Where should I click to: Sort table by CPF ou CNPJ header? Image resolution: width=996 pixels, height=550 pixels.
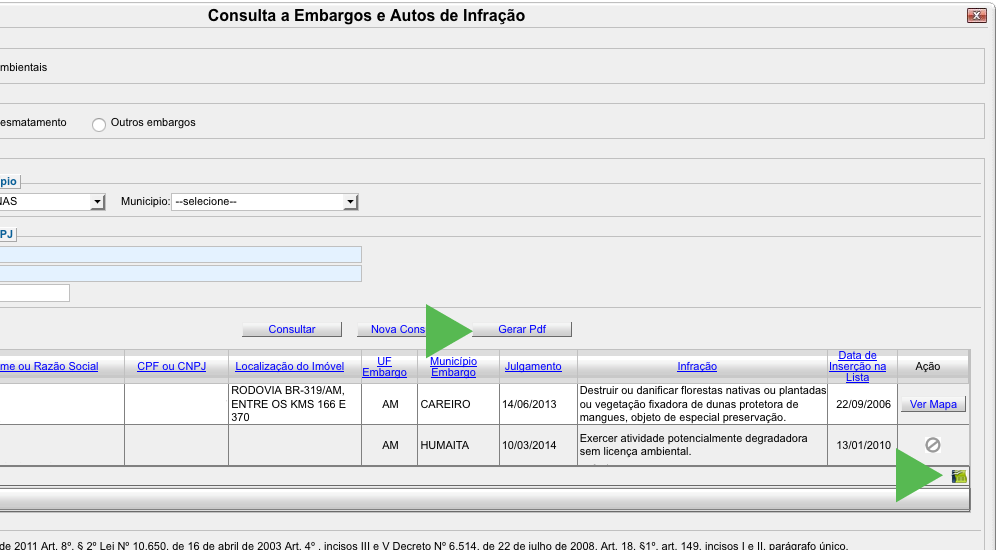point(171,366)
